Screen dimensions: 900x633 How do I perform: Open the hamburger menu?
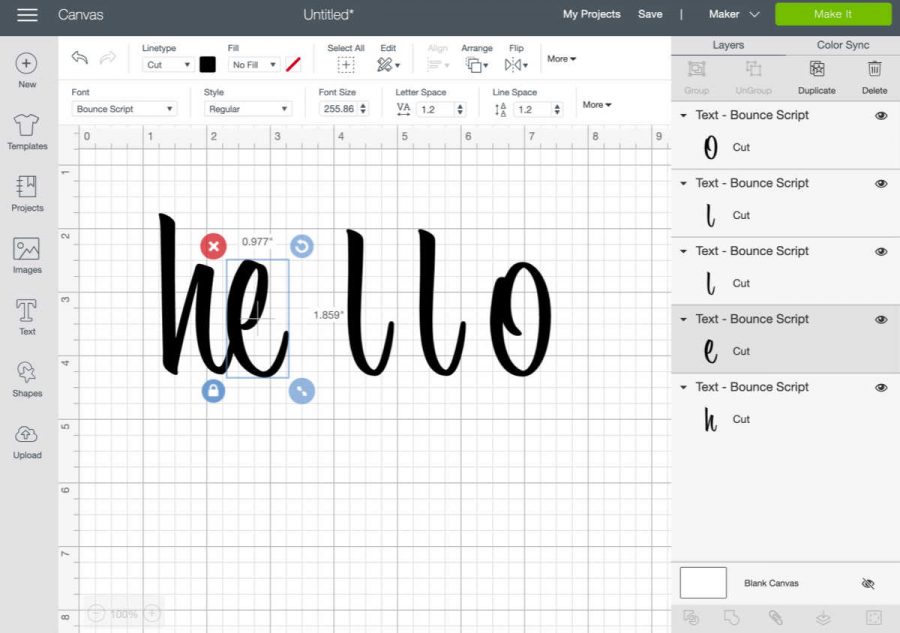27,15
